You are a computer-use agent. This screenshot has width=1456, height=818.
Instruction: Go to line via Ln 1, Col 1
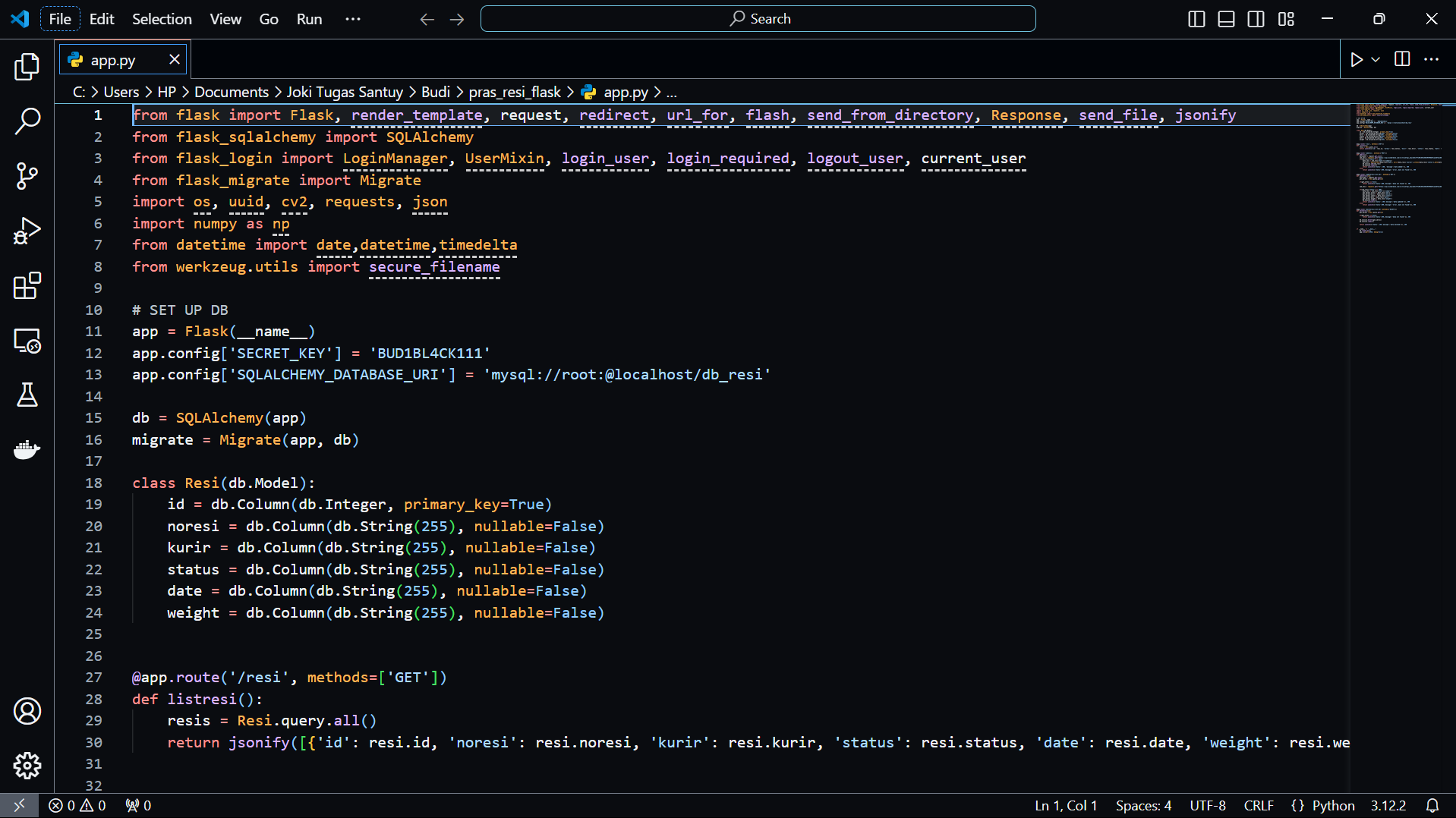1066,806
